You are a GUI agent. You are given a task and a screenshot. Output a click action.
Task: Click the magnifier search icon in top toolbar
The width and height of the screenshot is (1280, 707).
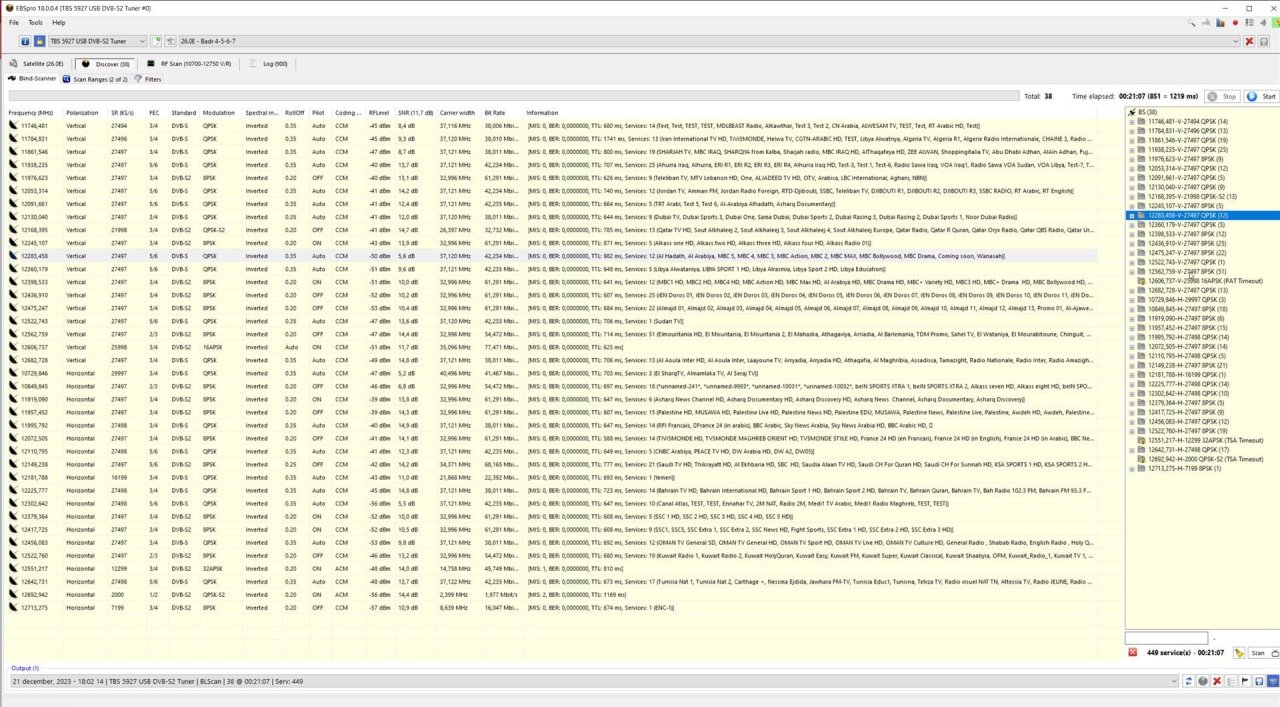pyautogui.click(x=1193, y=22)
